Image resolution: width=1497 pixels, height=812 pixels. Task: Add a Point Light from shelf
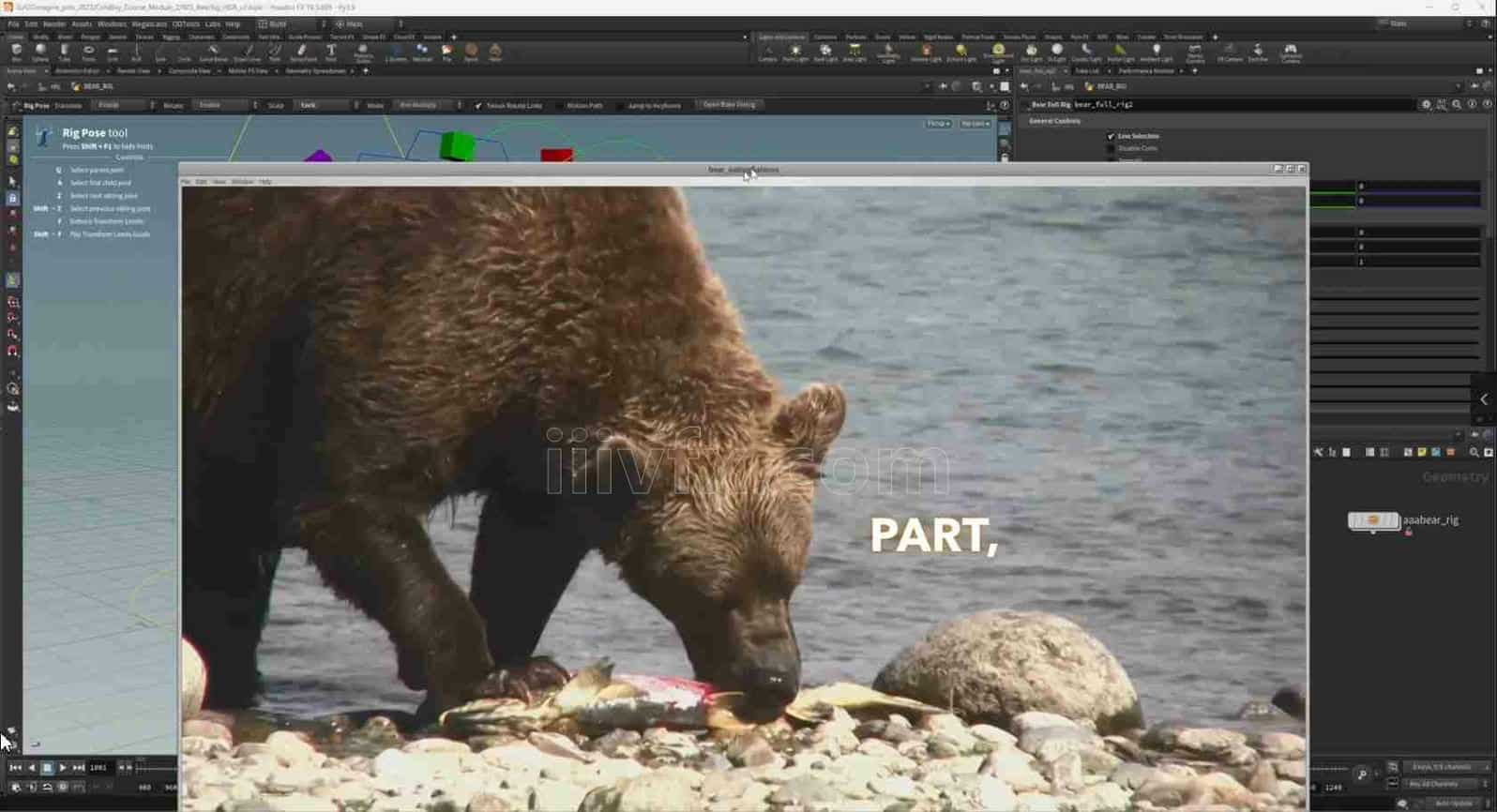tap(795, 53)
